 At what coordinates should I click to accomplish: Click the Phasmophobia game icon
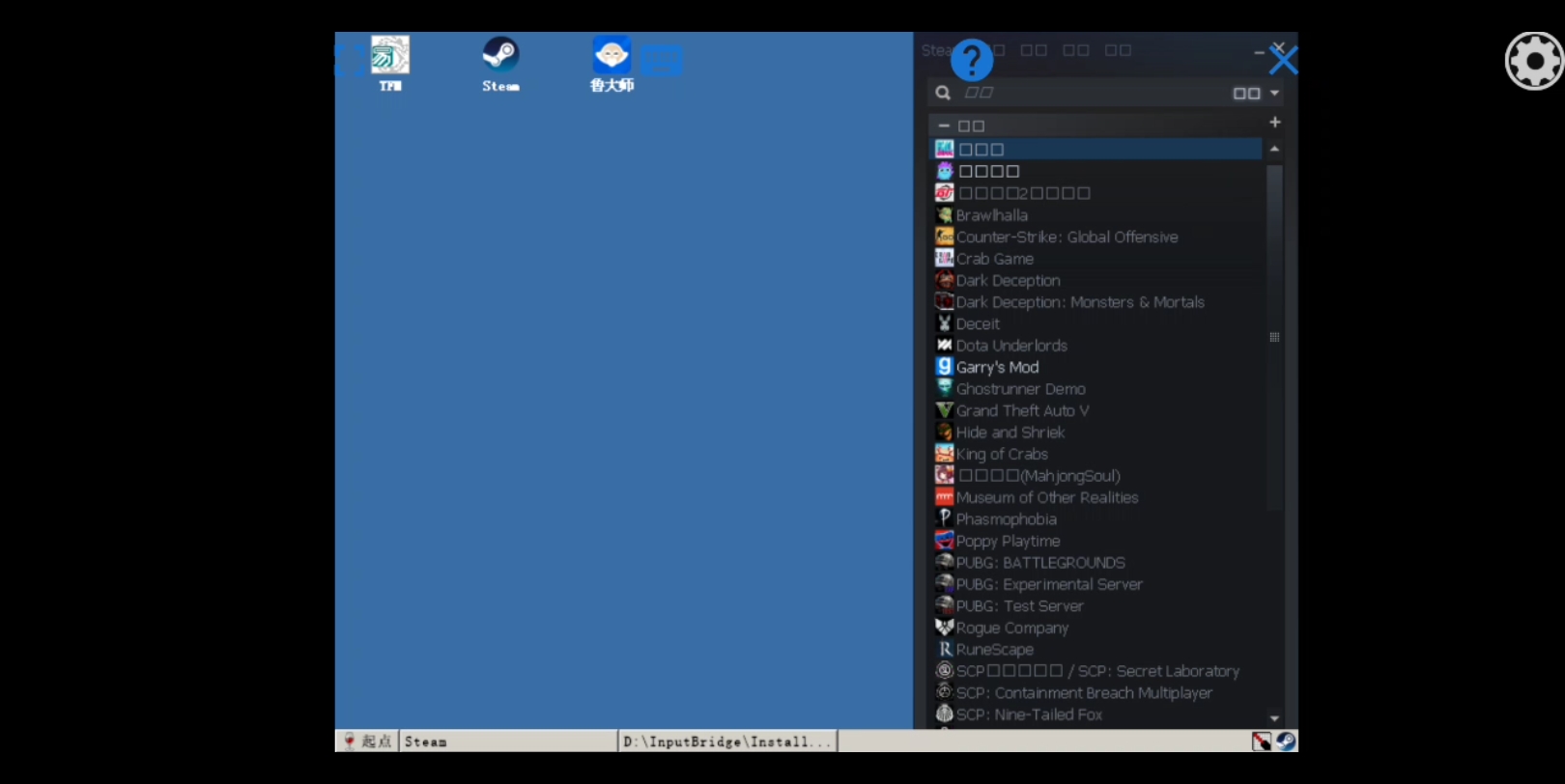pyautogui.click(x=945, y=518)
